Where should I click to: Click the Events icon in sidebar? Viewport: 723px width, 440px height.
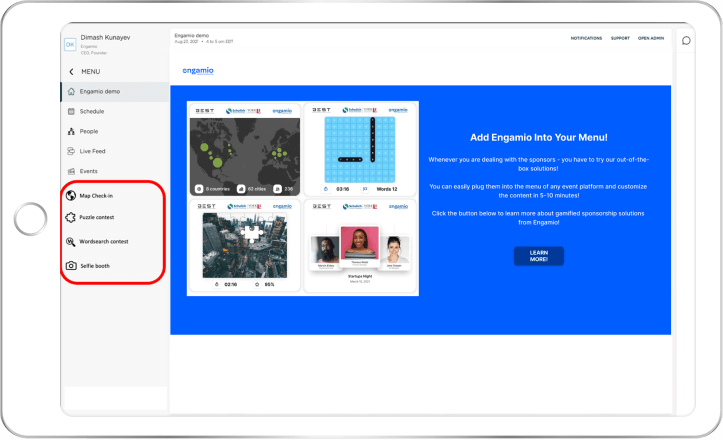[71, 171]
